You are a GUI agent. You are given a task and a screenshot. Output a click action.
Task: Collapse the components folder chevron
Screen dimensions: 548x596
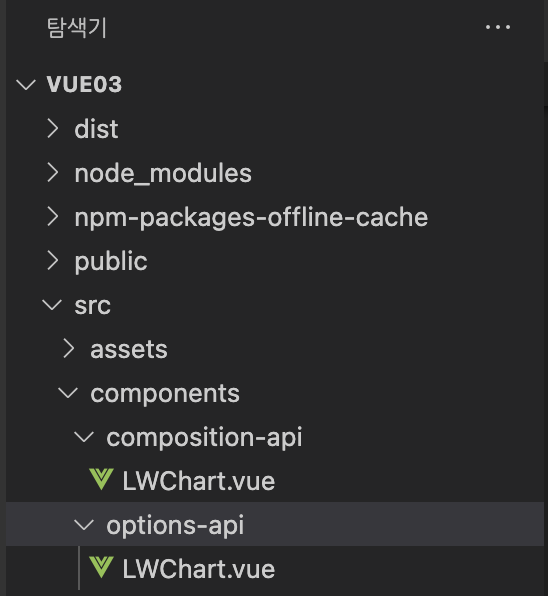point(68,393)
